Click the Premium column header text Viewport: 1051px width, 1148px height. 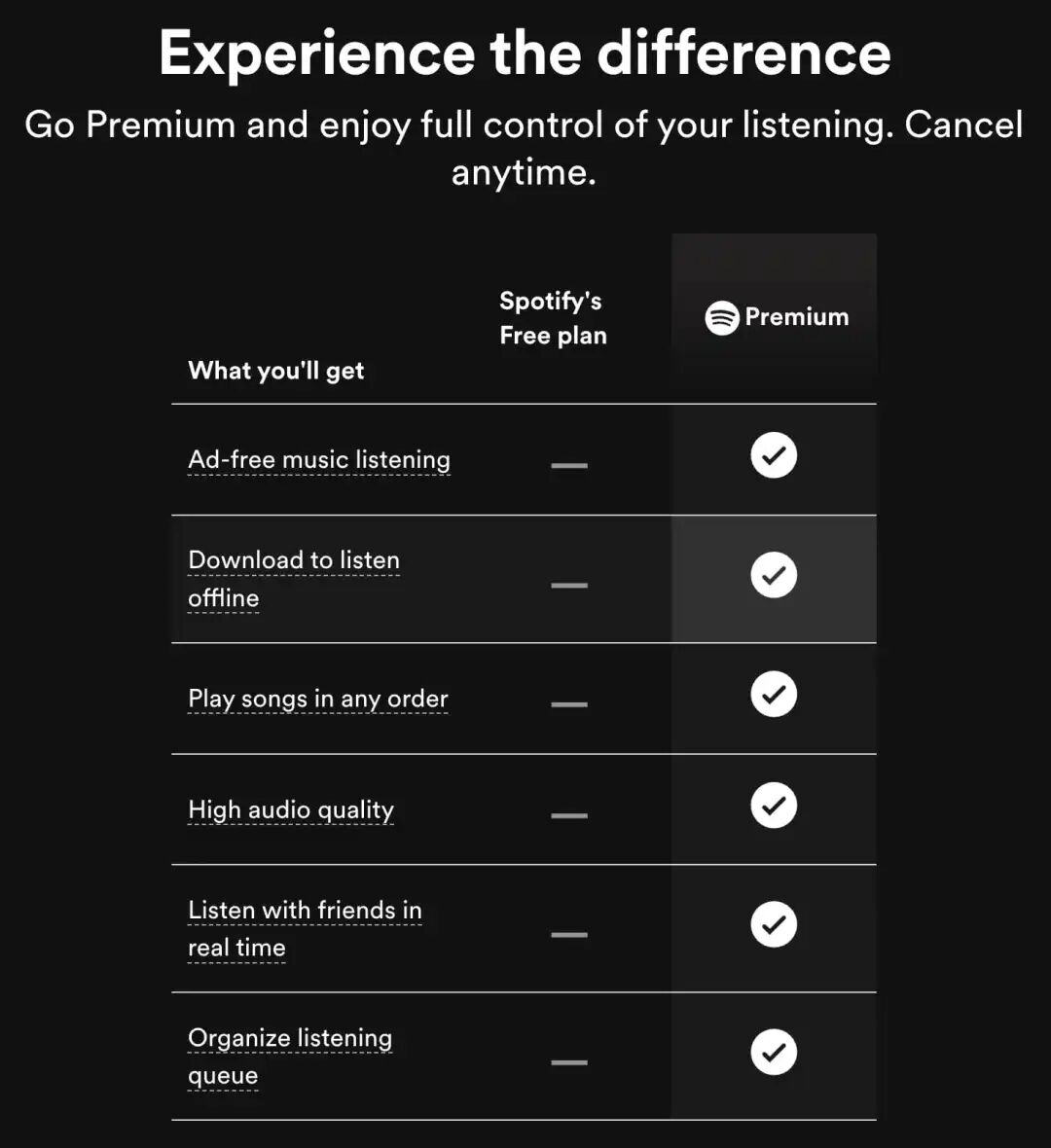tap(797, 317)
